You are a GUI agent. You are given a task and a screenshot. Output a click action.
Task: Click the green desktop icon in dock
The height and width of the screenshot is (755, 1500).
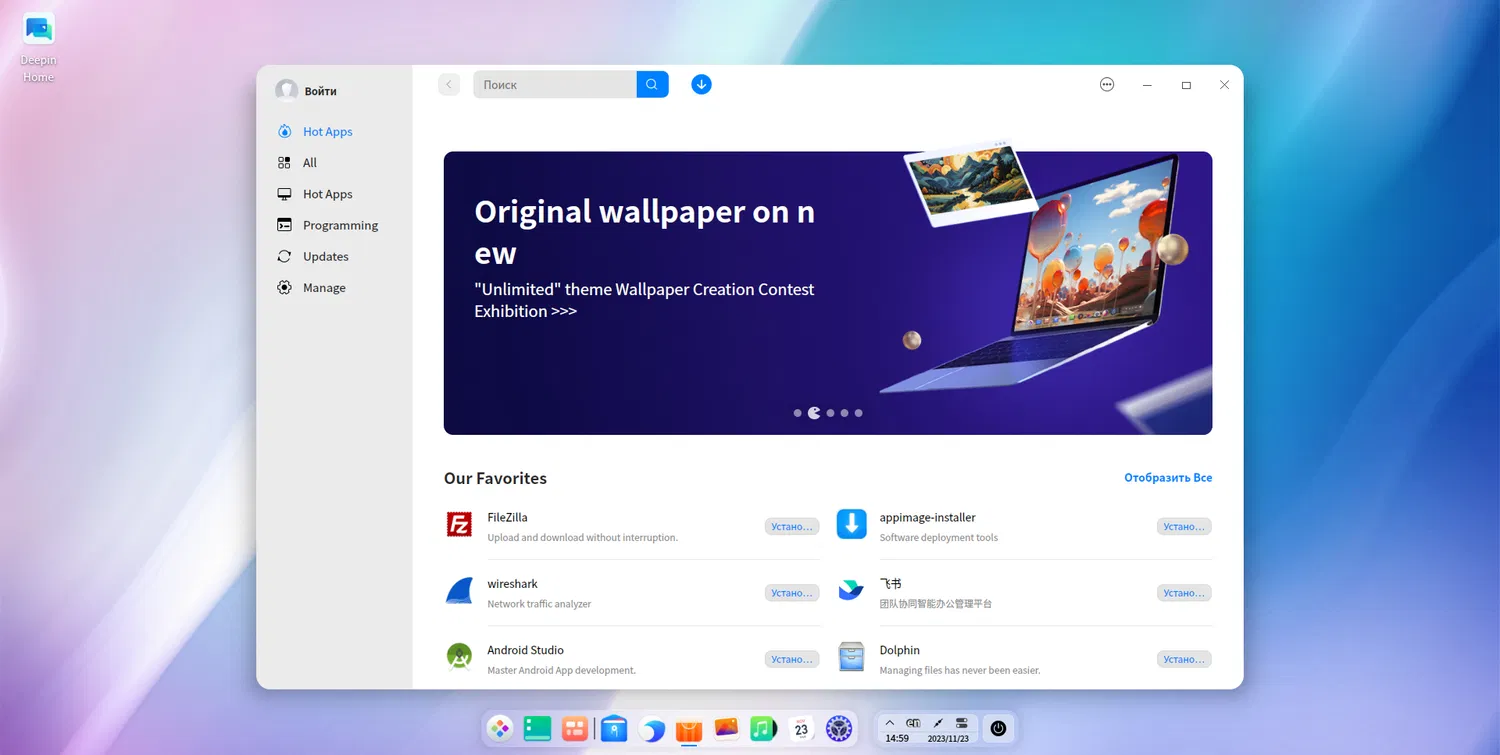(x=538, y=729)
